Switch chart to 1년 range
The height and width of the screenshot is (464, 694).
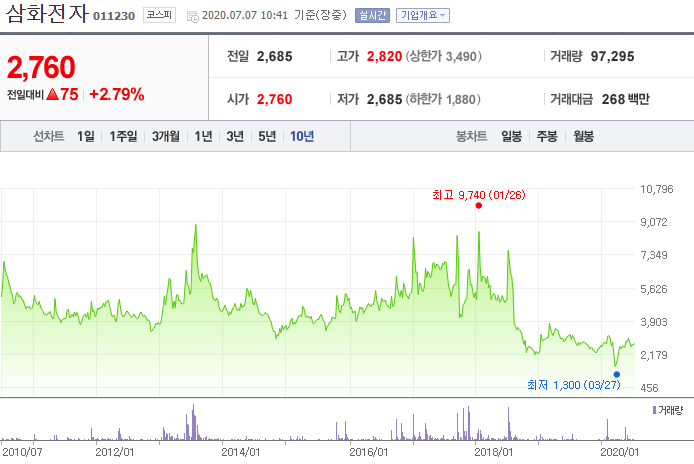[203, 136]
